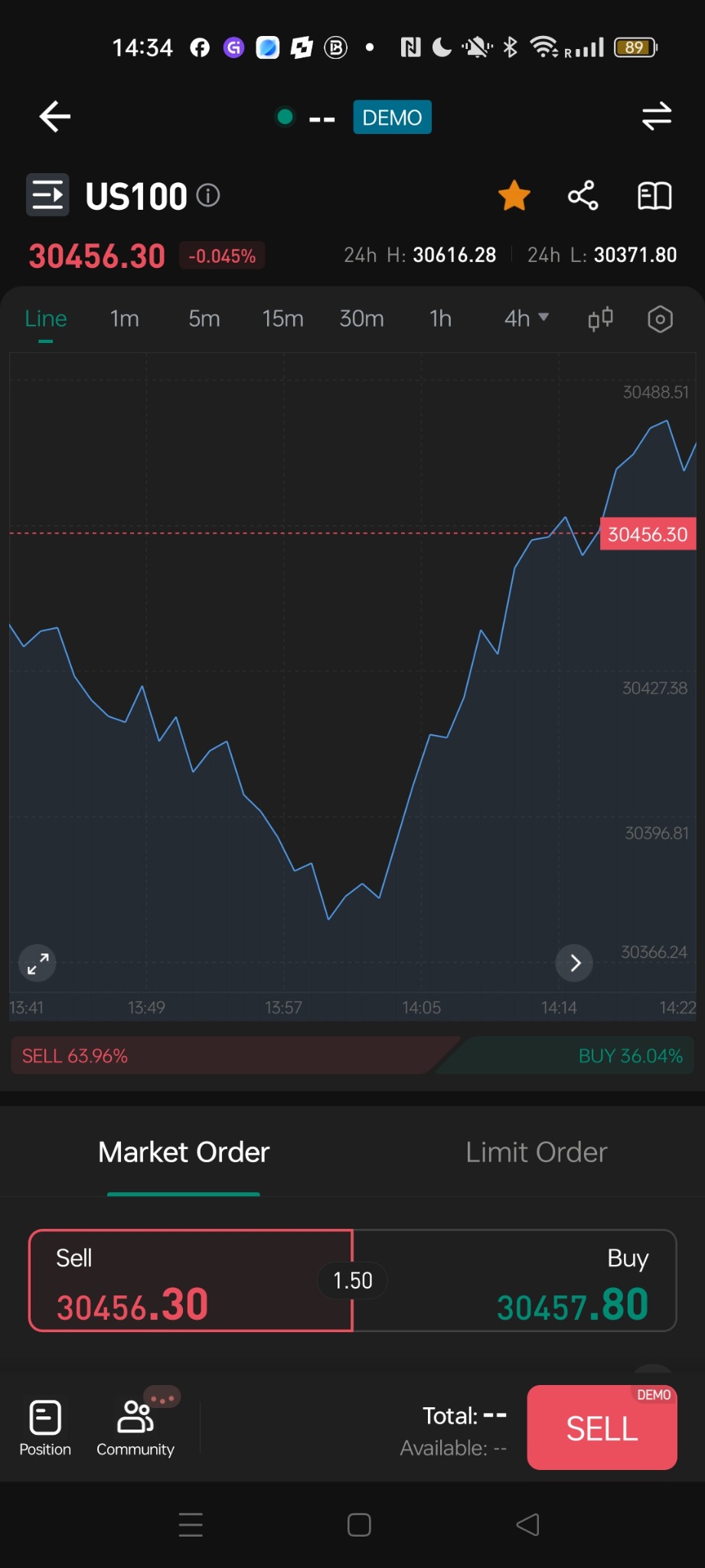Open the book guide icon

pyautogui.click(x=654, y=195)
